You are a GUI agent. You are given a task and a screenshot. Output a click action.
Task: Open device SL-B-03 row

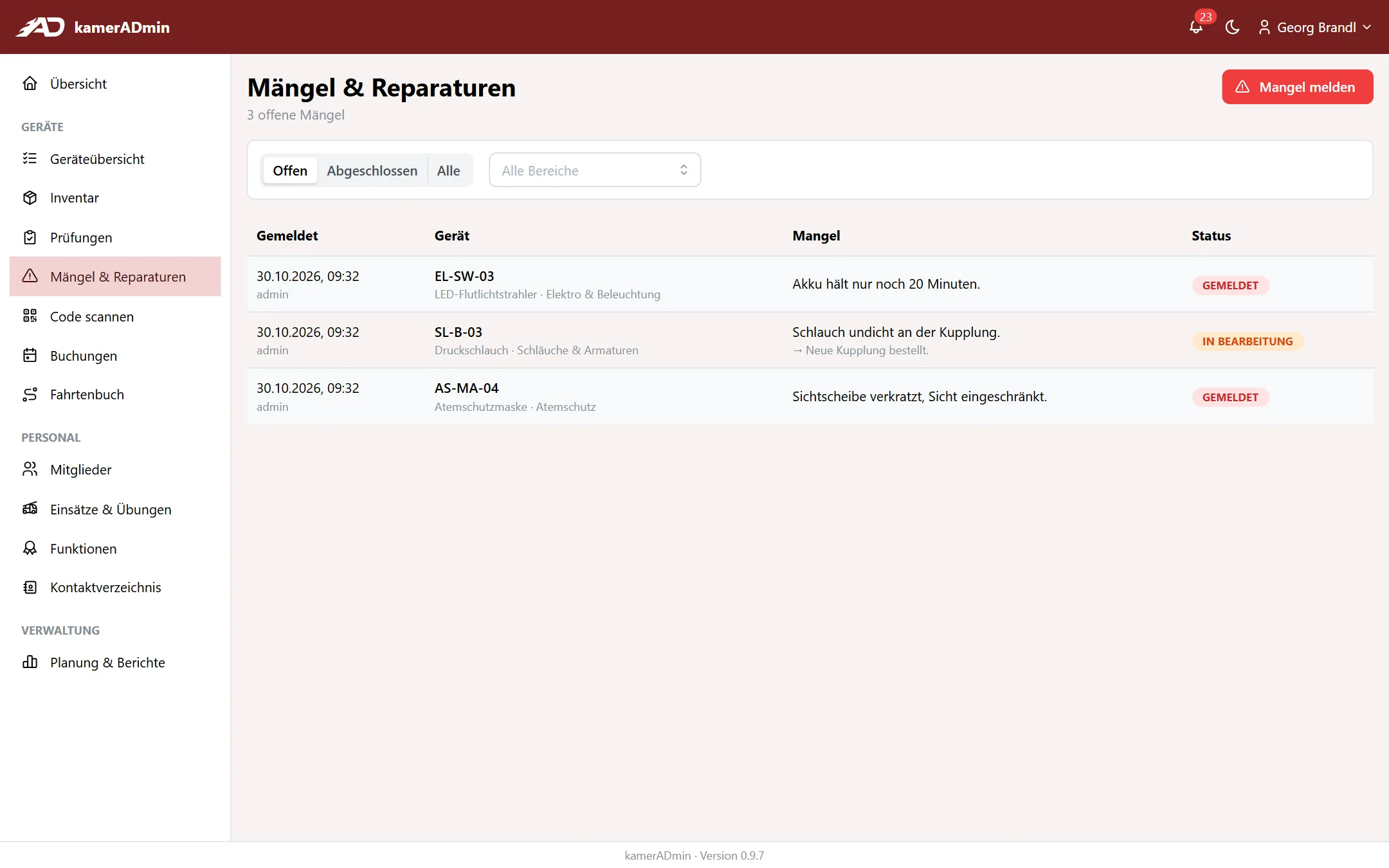pos(810,340)
